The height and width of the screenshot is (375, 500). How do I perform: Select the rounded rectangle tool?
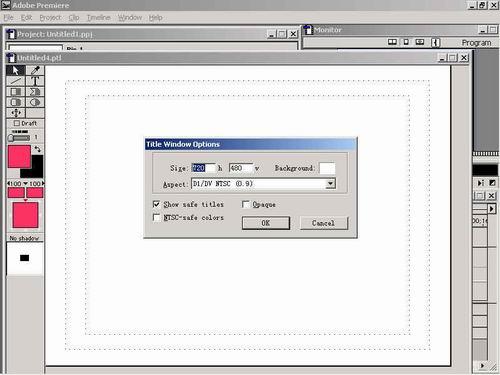[16, 102]
